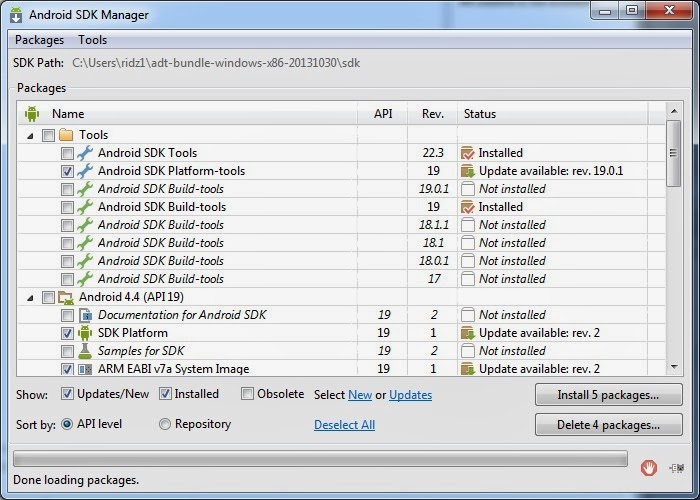Click the Rev. column header
The width and height of the screenshot is (700, 500).
(433, 114)
